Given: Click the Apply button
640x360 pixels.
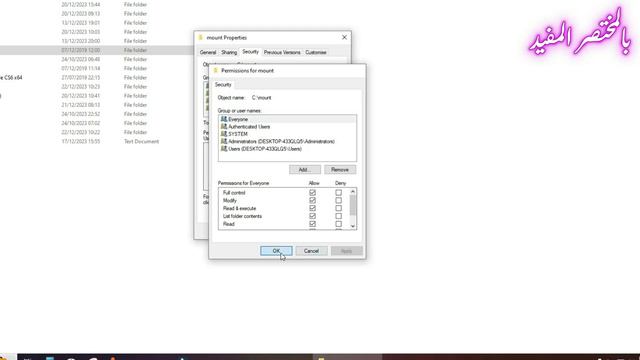Looking at the screenshot, I should click(x=347, y=251).
